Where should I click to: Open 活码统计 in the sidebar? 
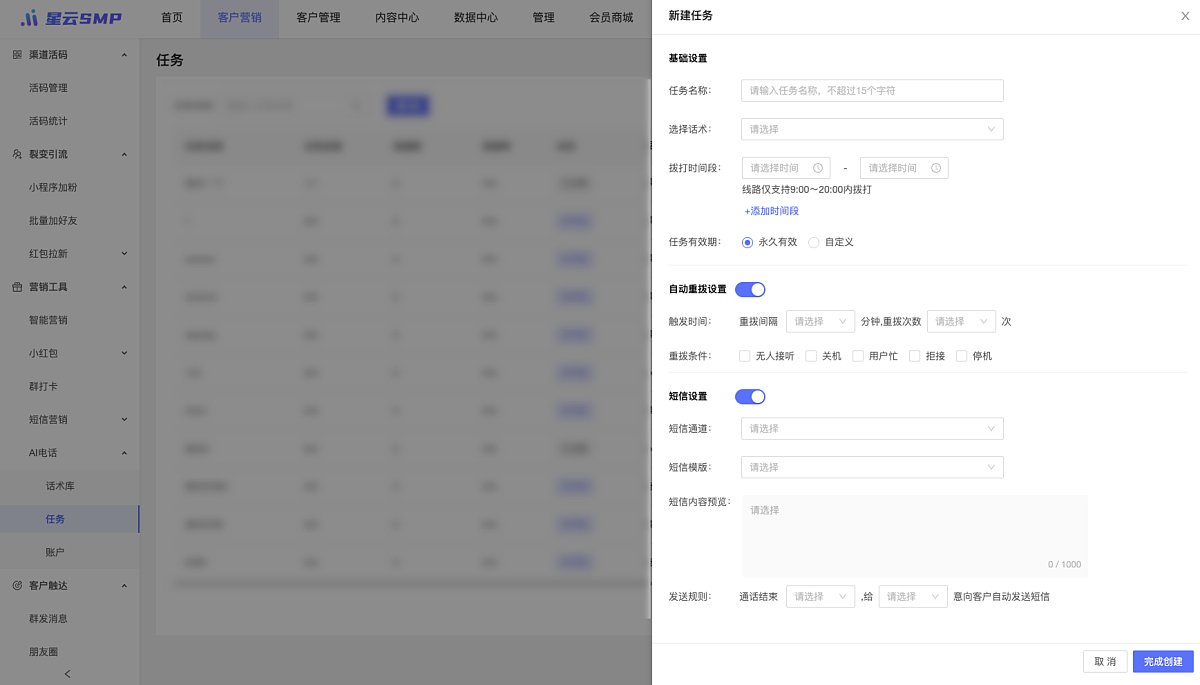[x=48, y=121]
